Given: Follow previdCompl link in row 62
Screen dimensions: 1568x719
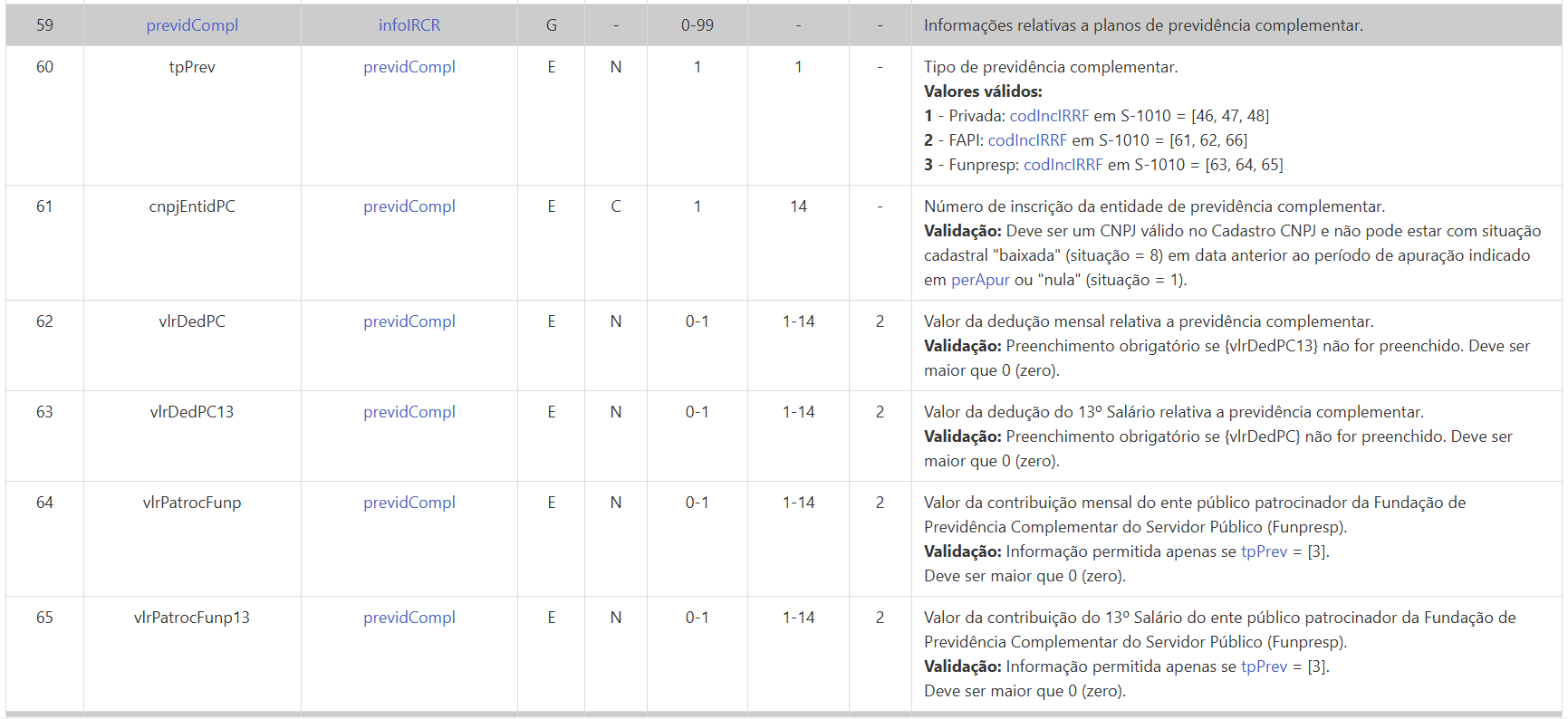Looking at the screenshot, I should click(x=409, y=321).
